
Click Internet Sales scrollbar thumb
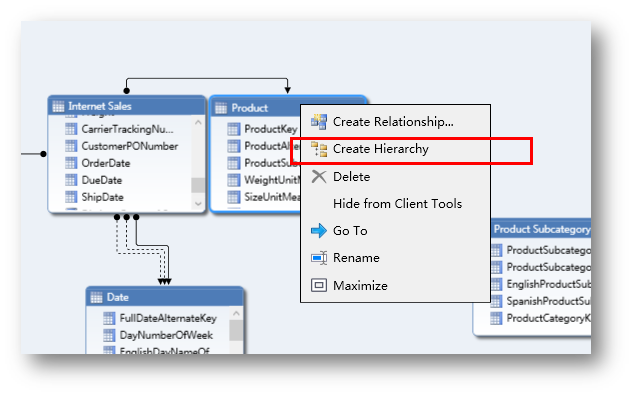point(198,185)
